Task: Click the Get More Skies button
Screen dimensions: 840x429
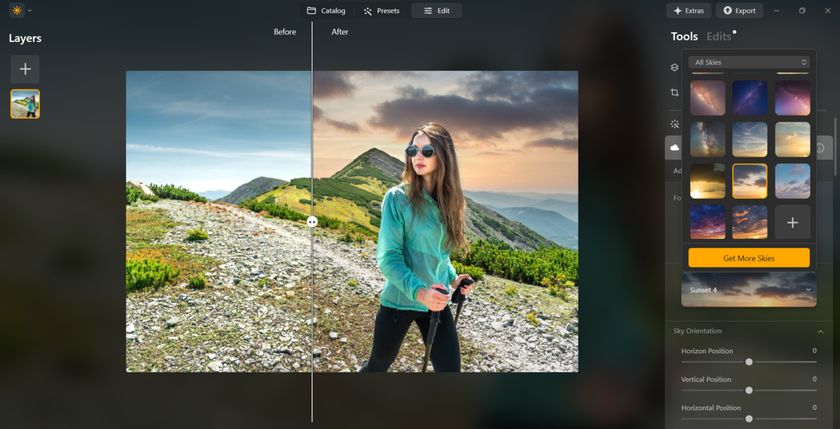Action: click(x=749, y=258)
